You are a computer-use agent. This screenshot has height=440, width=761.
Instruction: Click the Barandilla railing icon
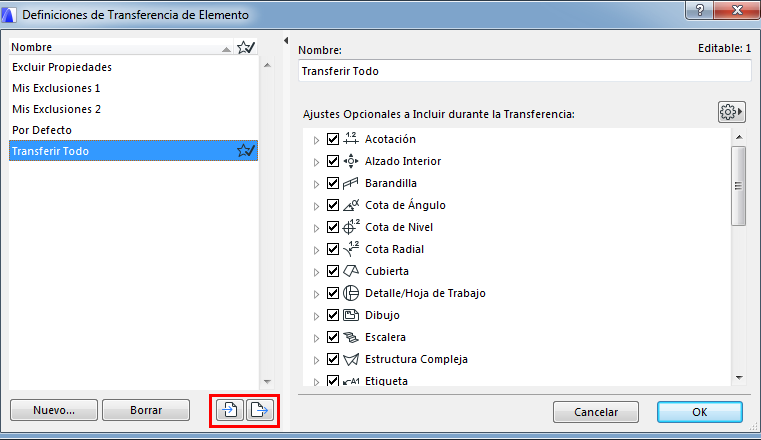tap(351, 183)
